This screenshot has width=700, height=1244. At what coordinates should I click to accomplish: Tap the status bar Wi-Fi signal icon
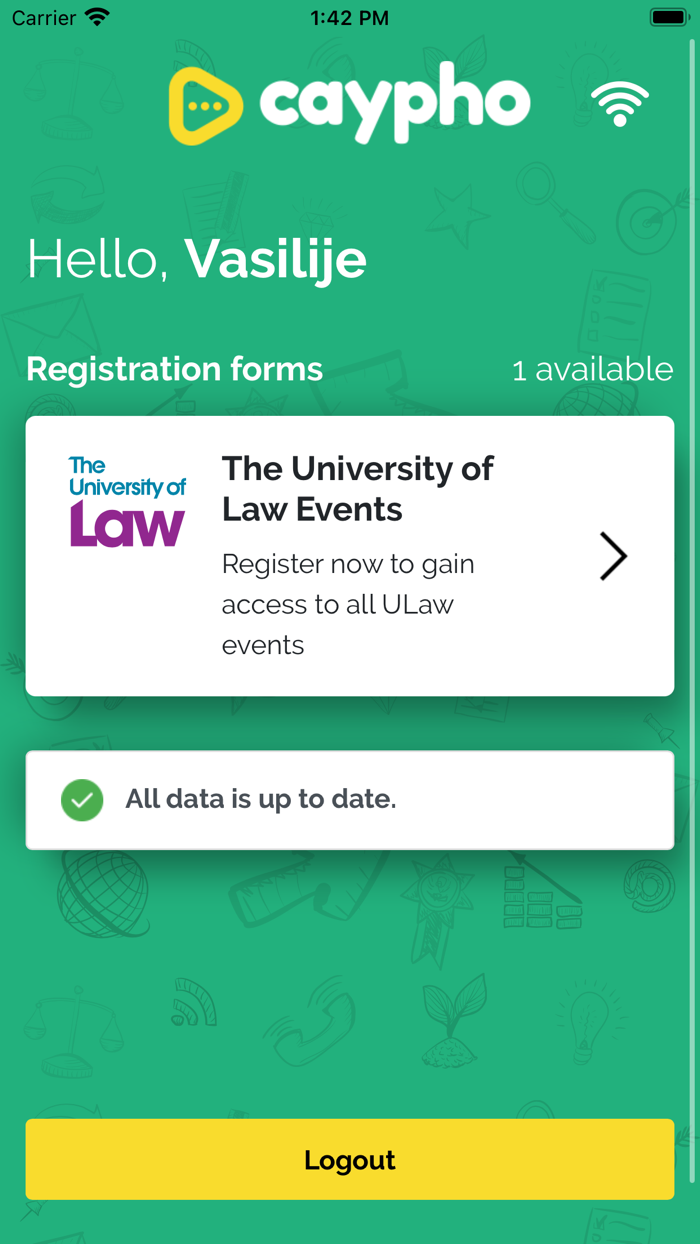pos(97,18)
